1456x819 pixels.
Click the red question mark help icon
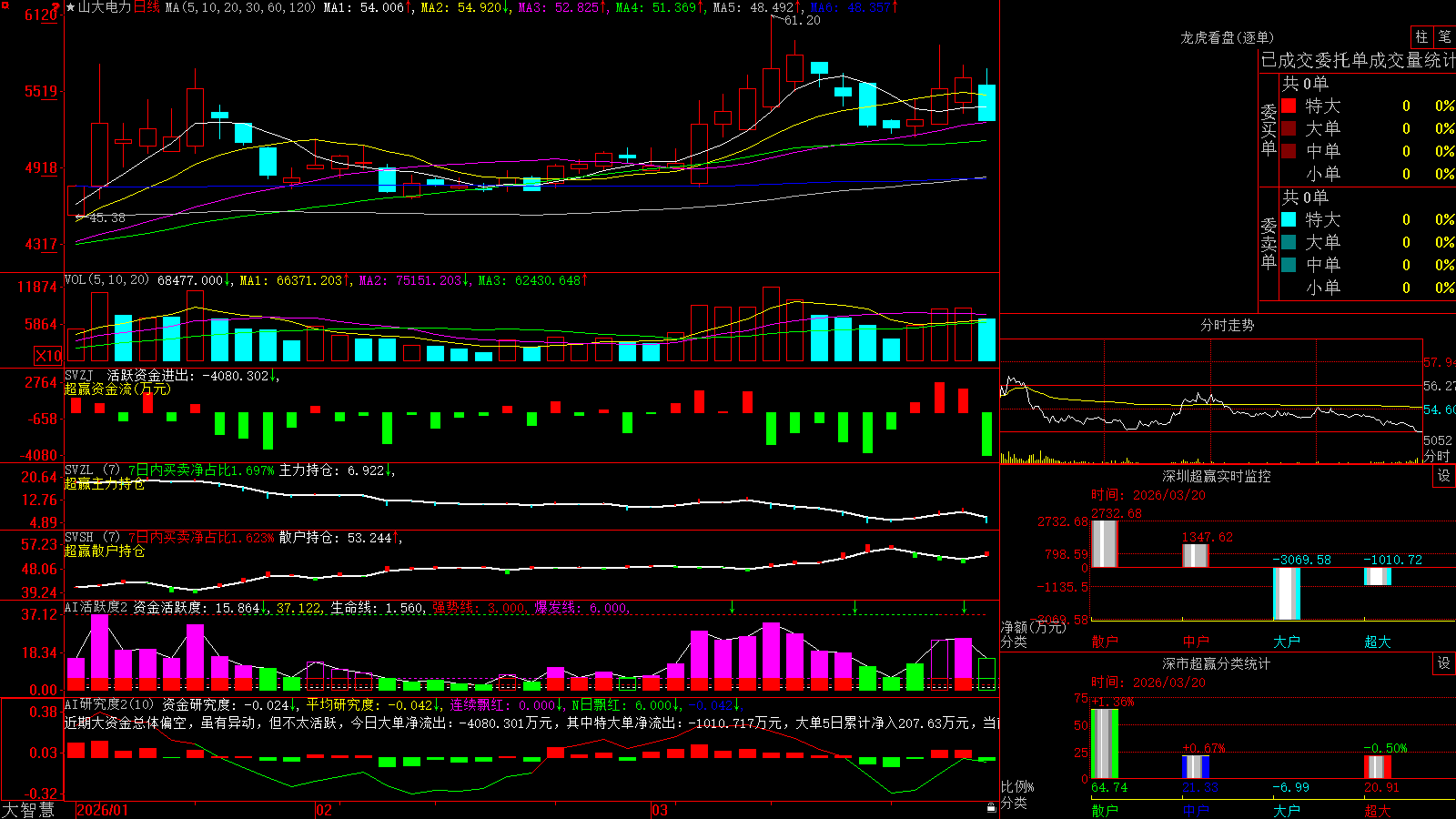[x=56, y=5]
